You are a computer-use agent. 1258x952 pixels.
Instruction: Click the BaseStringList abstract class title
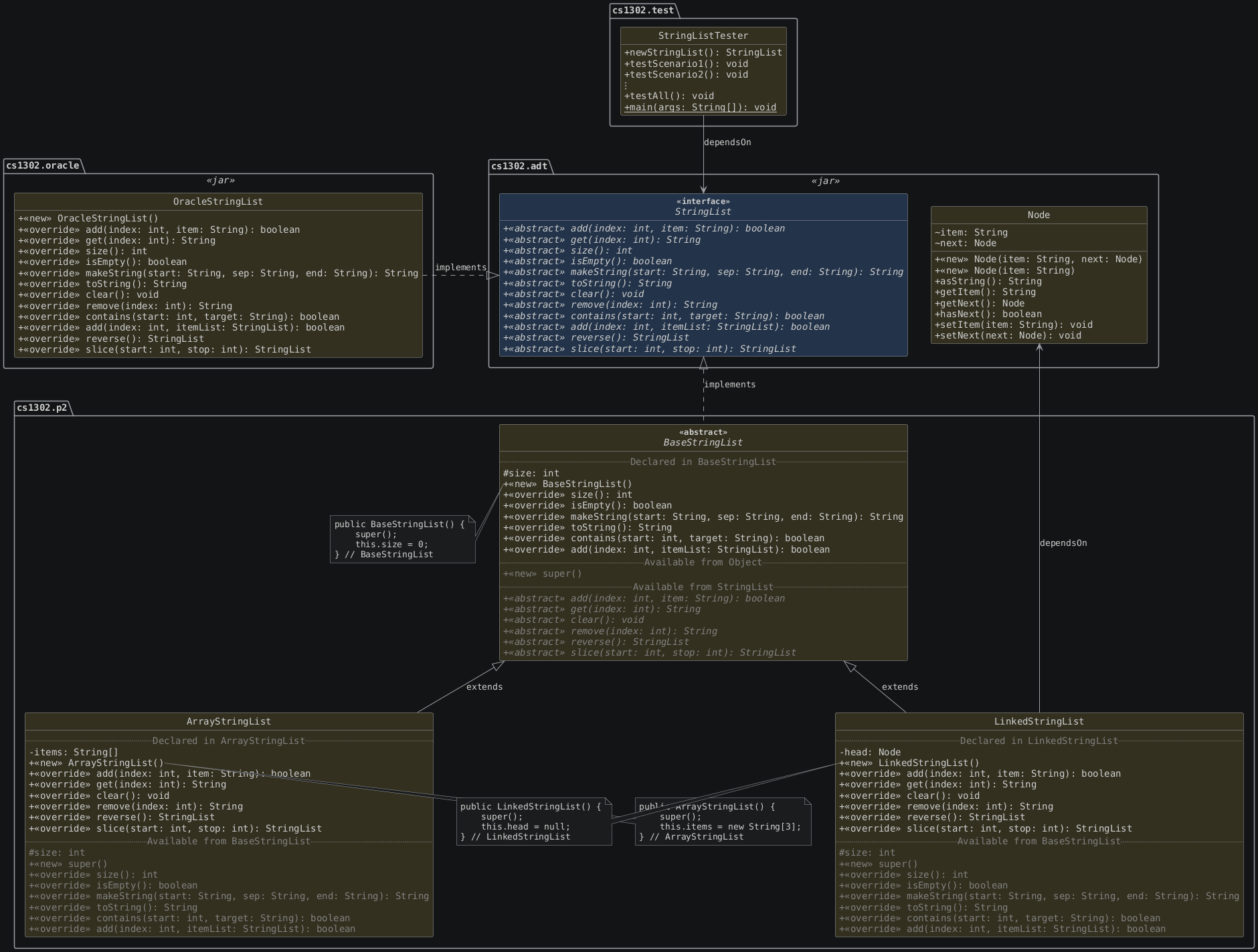pos(703,443)
